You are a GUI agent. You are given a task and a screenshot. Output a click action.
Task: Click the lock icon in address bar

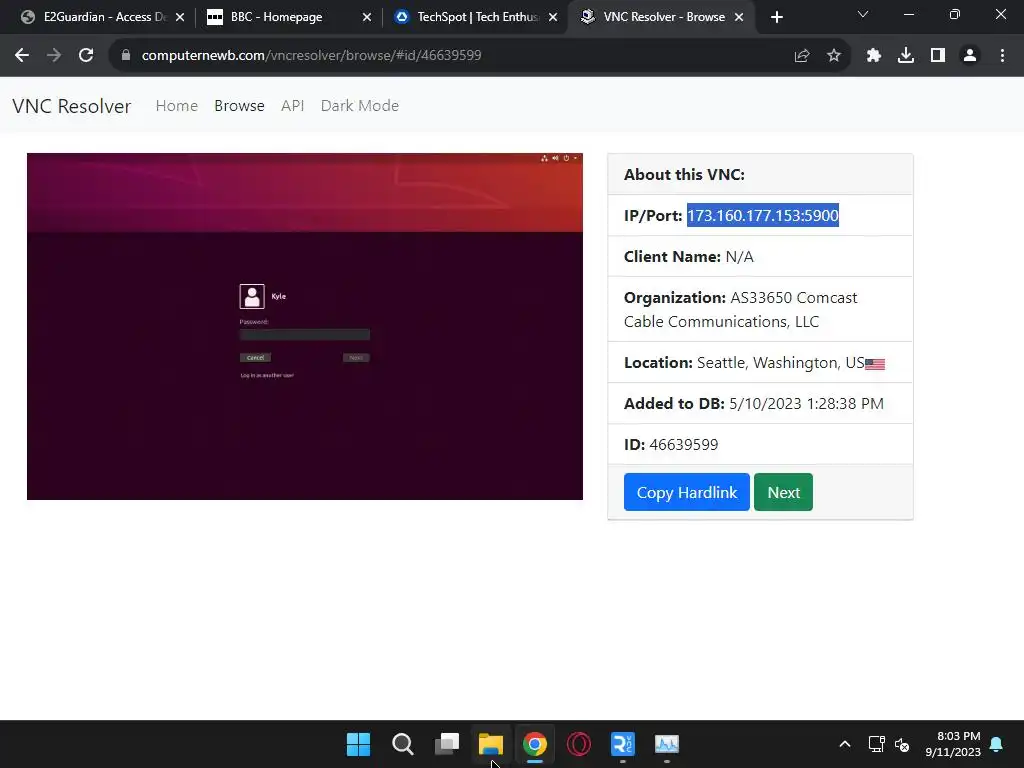[x=126, y=56]
